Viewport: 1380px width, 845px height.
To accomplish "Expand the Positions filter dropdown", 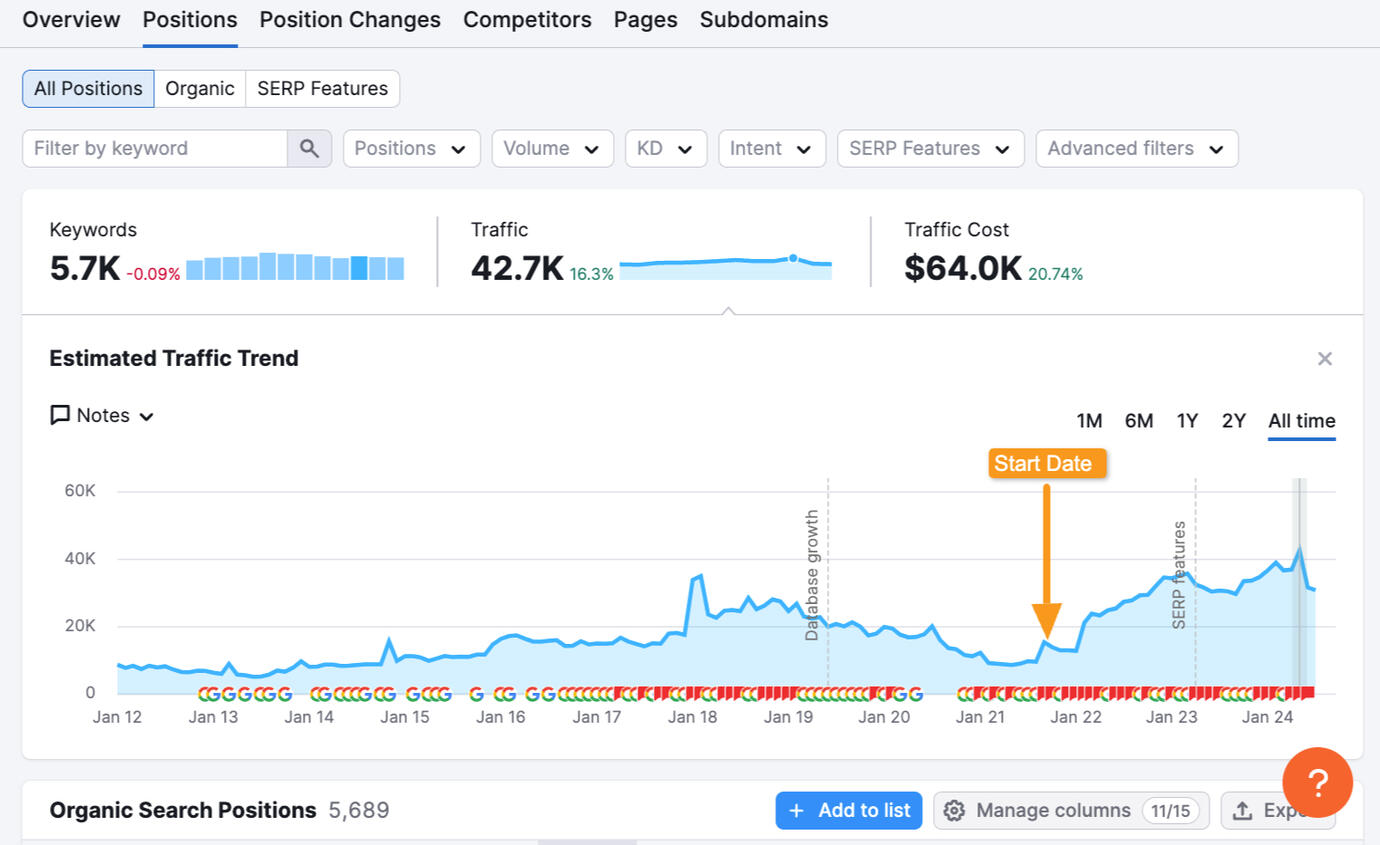I will pyautogui.click(x=411, y=149).
